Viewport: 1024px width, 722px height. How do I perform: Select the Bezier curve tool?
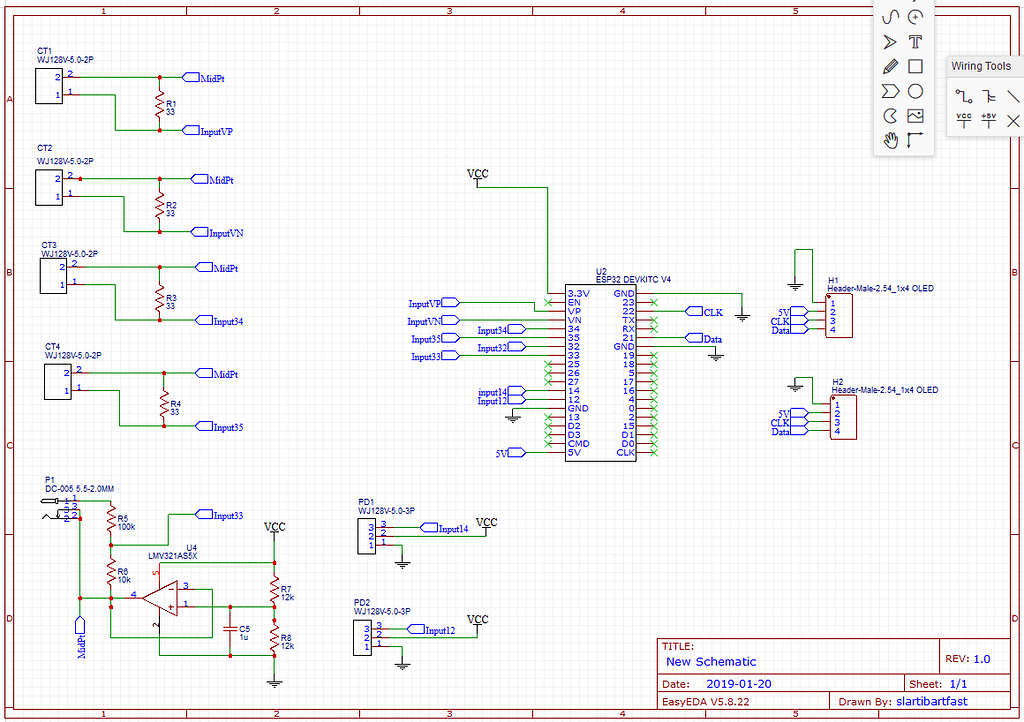pos(890,17)
